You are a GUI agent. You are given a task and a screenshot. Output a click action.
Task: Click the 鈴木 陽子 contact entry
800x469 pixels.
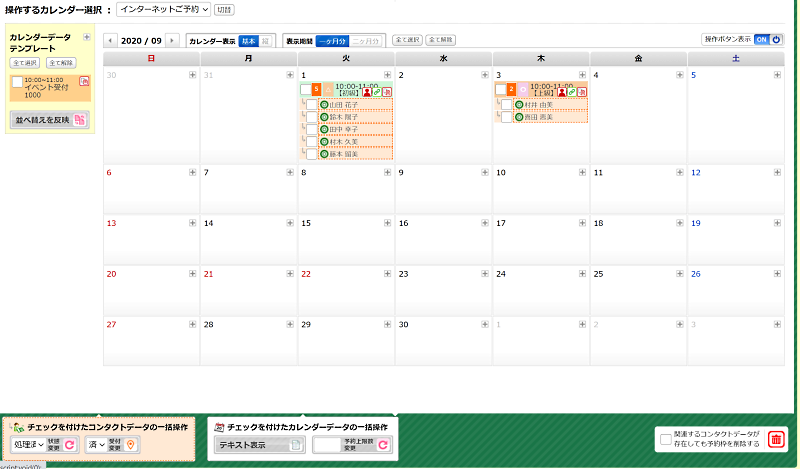click(356, 117)
